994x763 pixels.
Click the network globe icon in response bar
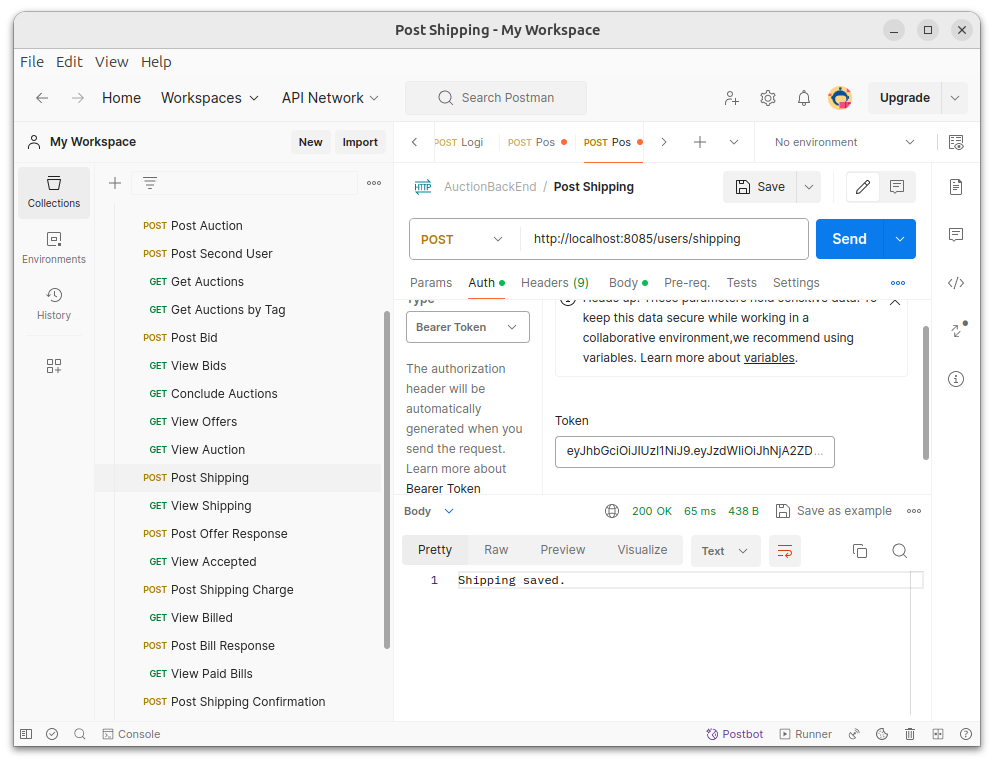[612, 511]
